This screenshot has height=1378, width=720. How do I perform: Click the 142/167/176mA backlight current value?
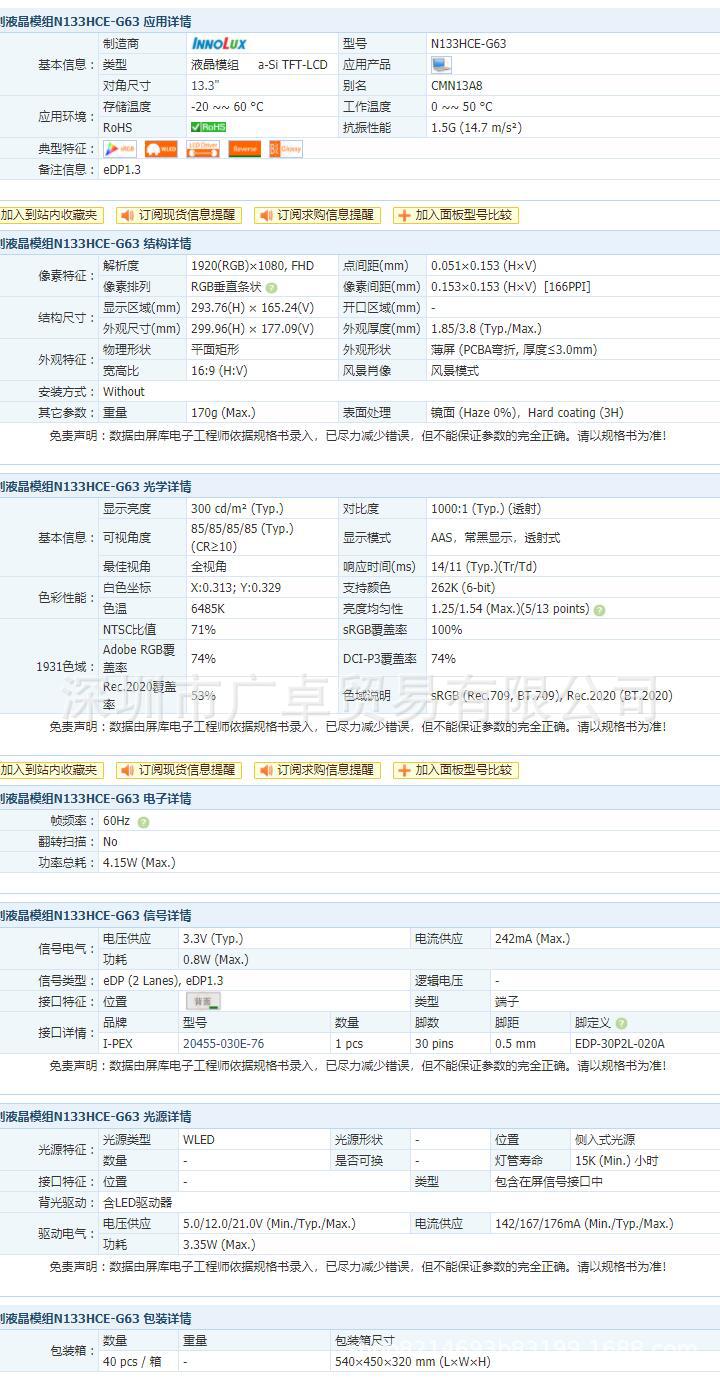(584, 1224)
